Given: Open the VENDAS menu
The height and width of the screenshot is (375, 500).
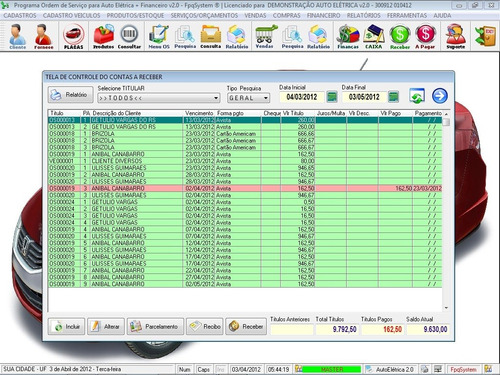Looking at the screenshot, I should pos(255,16).
